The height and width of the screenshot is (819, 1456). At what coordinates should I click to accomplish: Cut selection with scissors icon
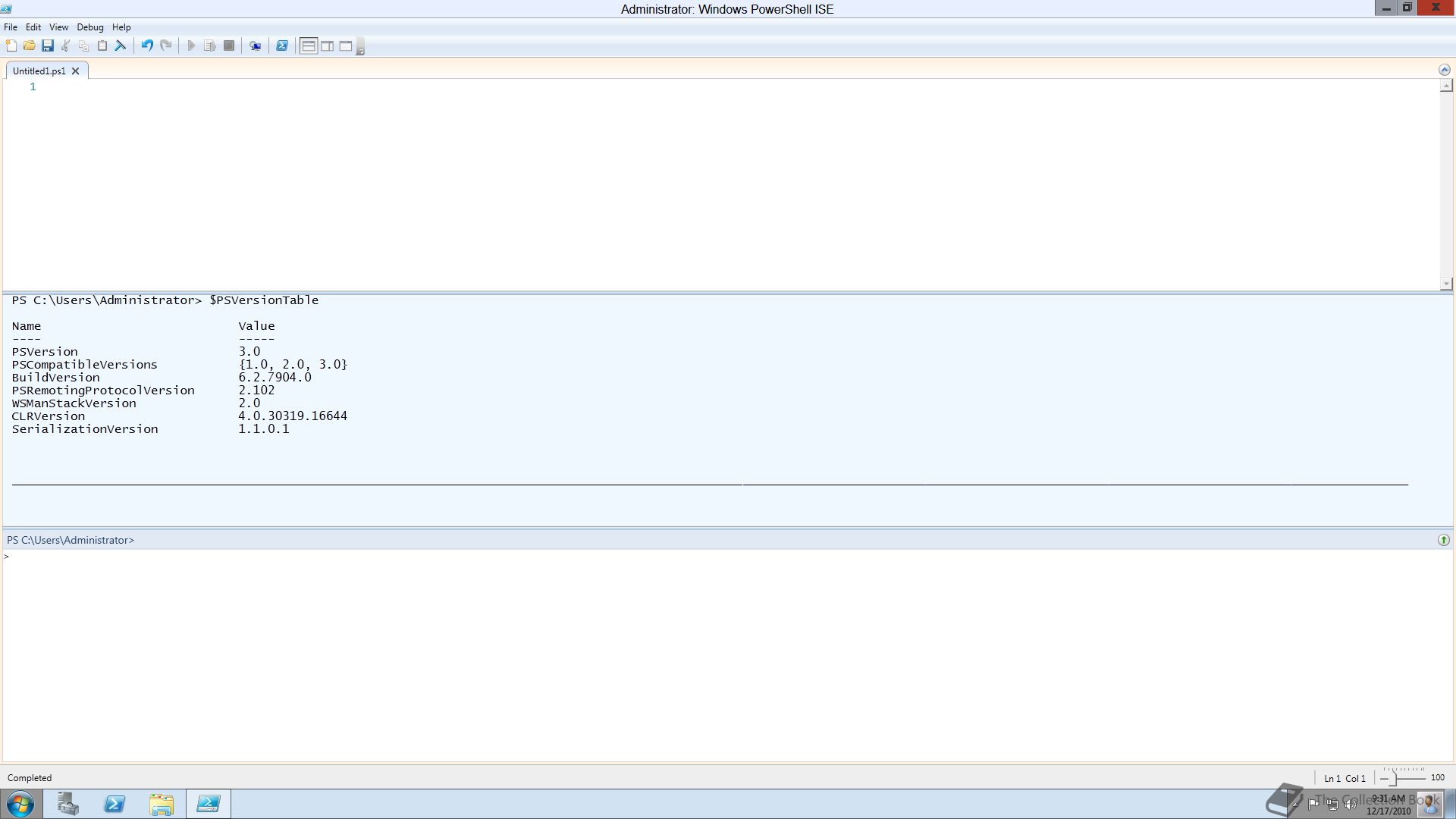[x=66, y=46]
